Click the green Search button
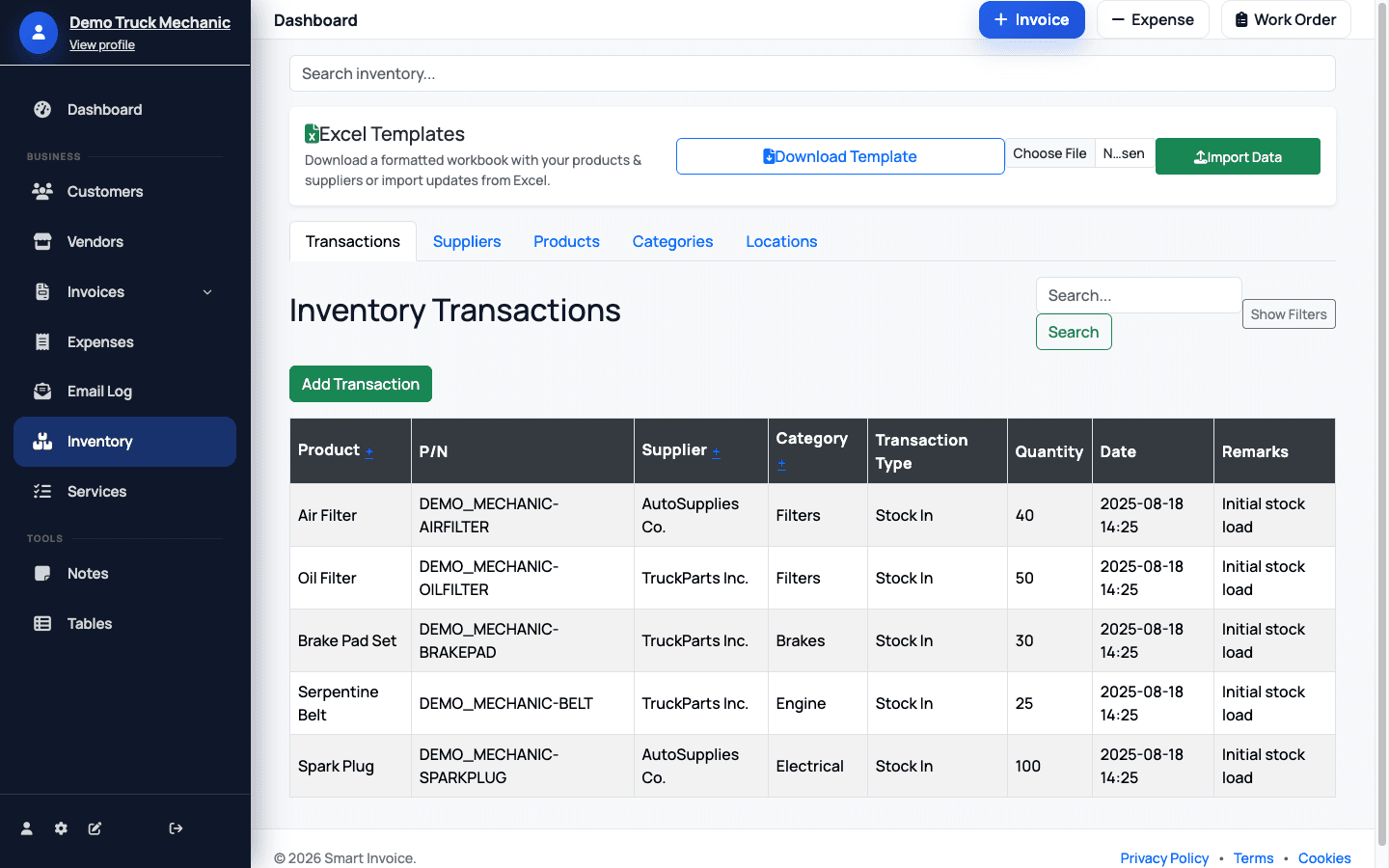Viewport: 1389px width, 868px height. point(1074,332)
